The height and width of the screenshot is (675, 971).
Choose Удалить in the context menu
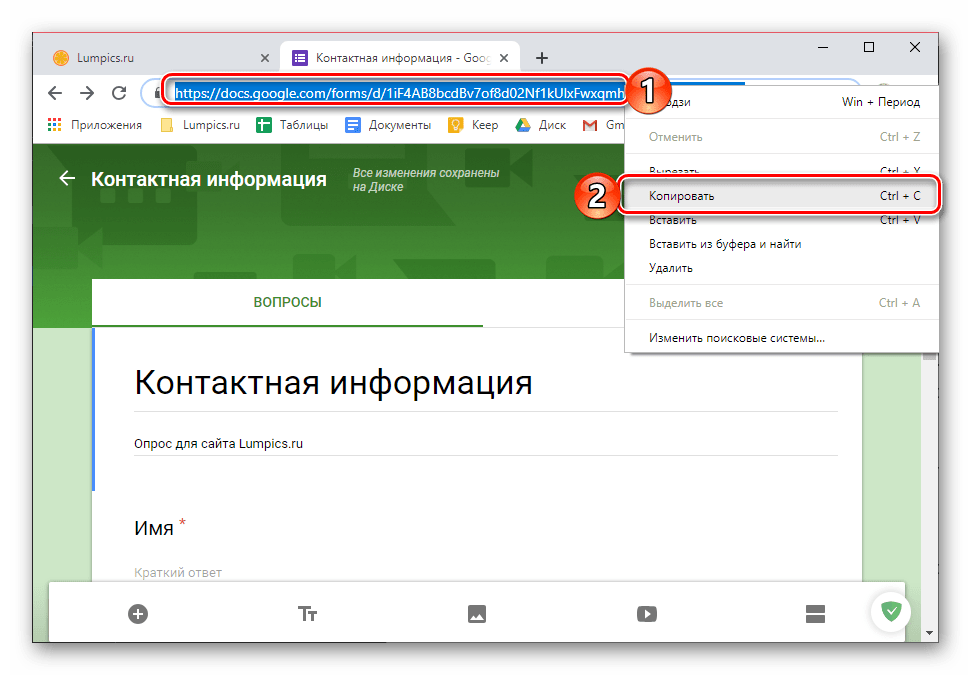[780, 268]
